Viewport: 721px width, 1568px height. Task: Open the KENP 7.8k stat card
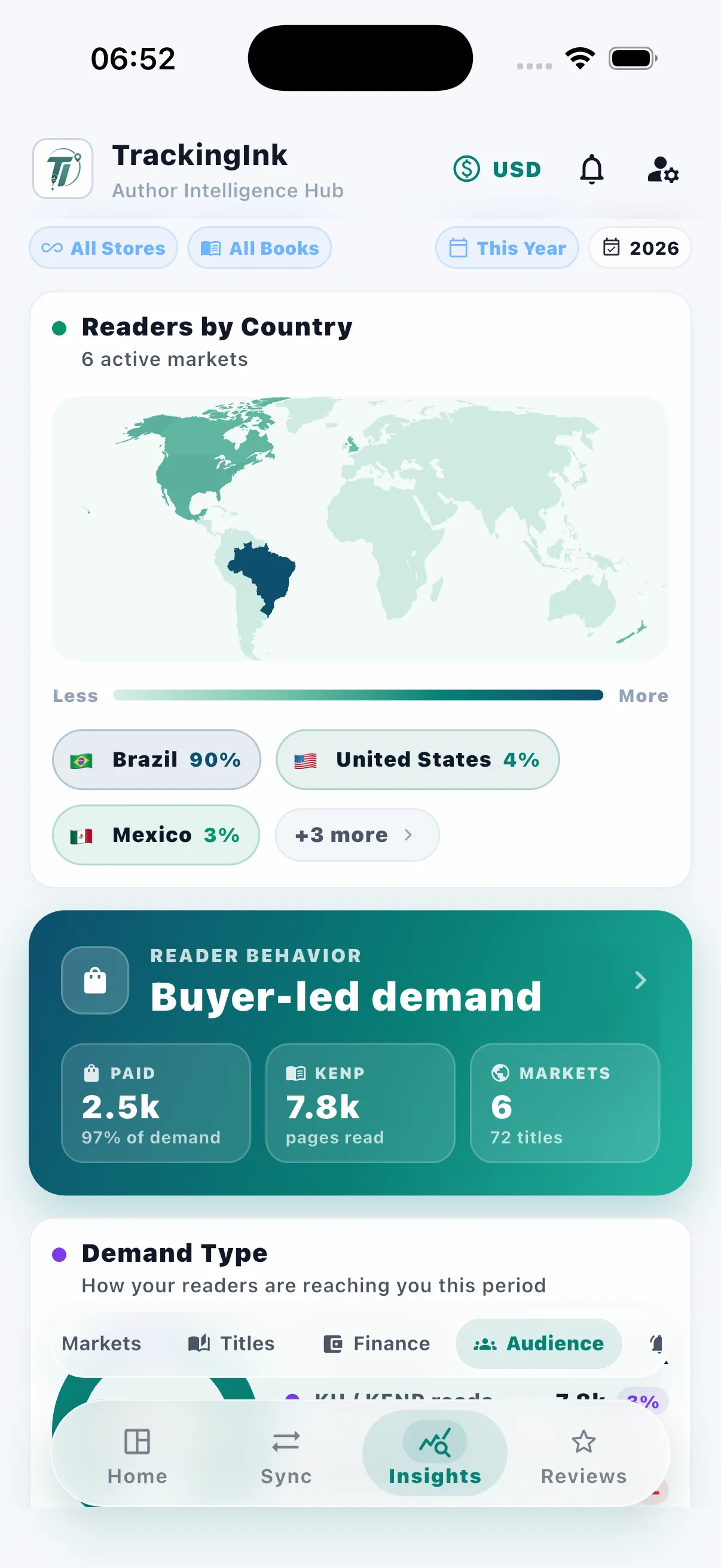(360, 1103)
